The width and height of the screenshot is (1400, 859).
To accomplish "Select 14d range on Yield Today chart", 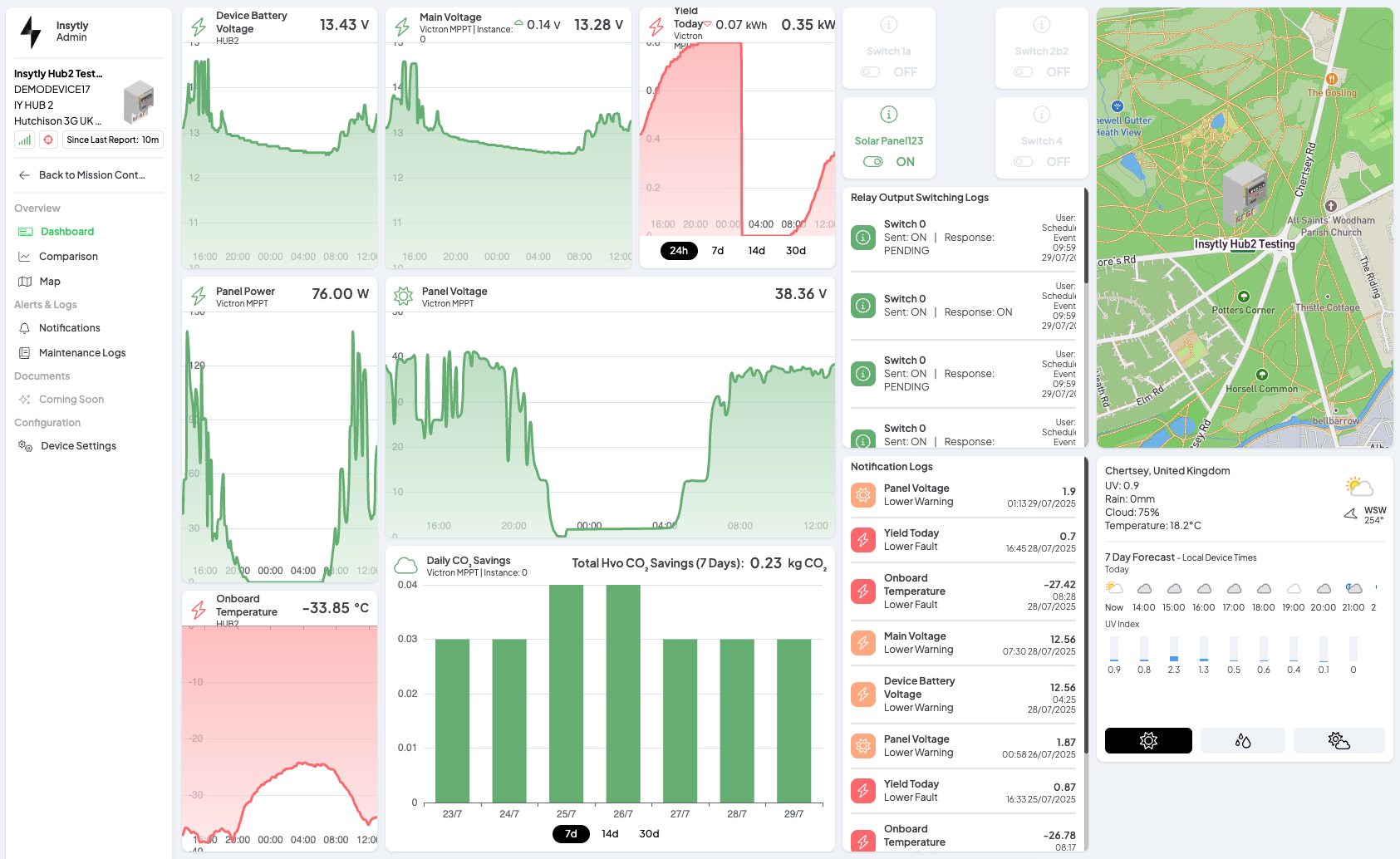I will pyautogui.click(x=756, y=251).
